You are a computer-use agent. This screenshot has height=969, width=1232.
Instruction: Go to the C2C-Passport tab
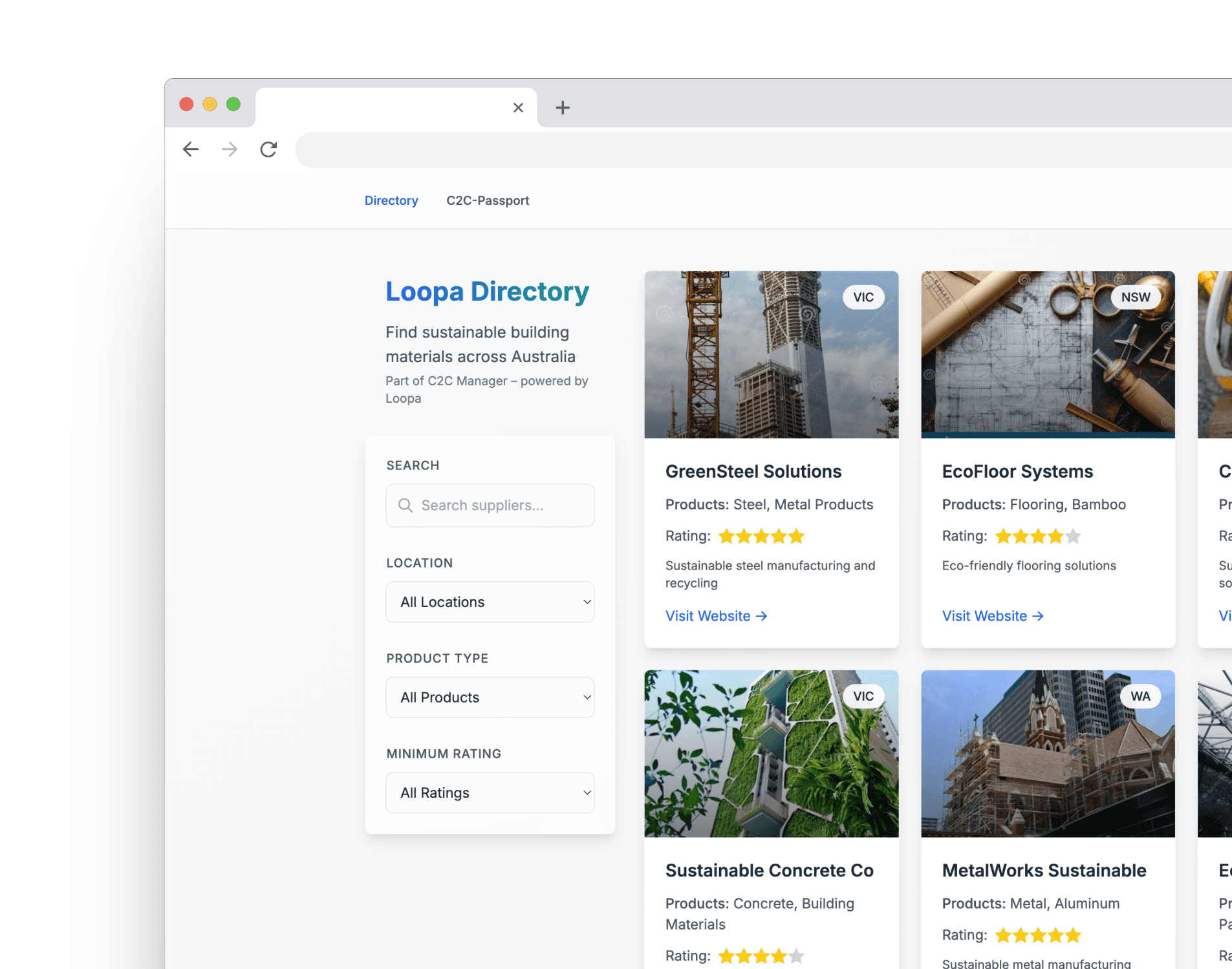(488, 201)
